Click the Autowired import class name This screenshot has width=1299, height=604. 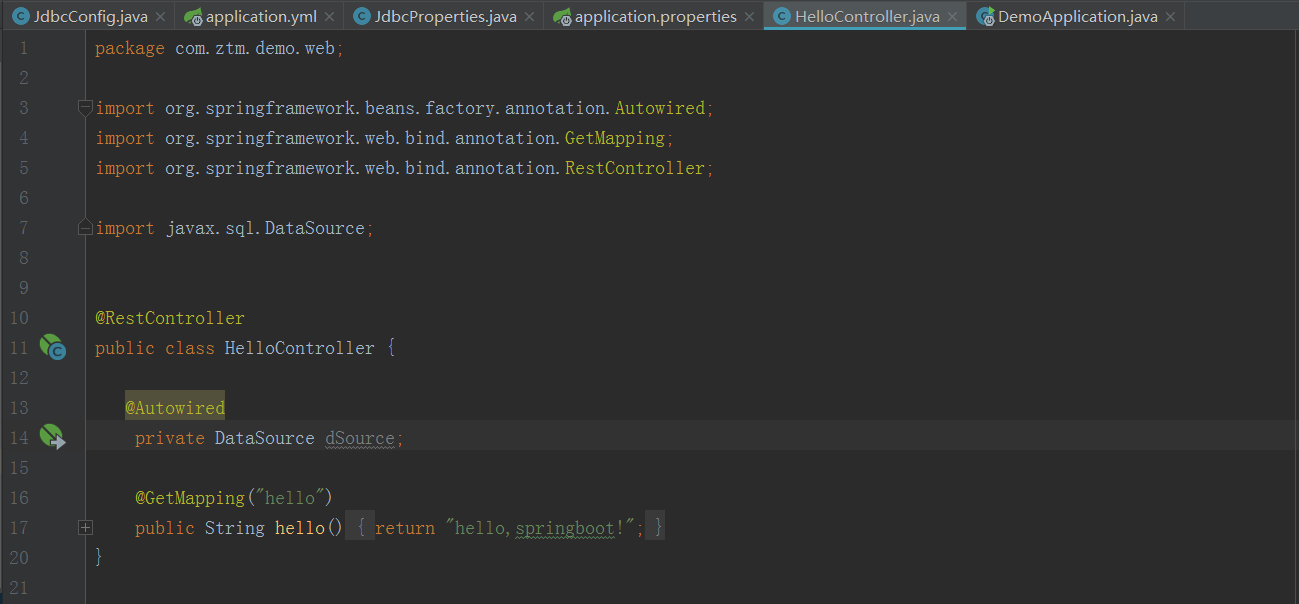(x=660, y=108)
